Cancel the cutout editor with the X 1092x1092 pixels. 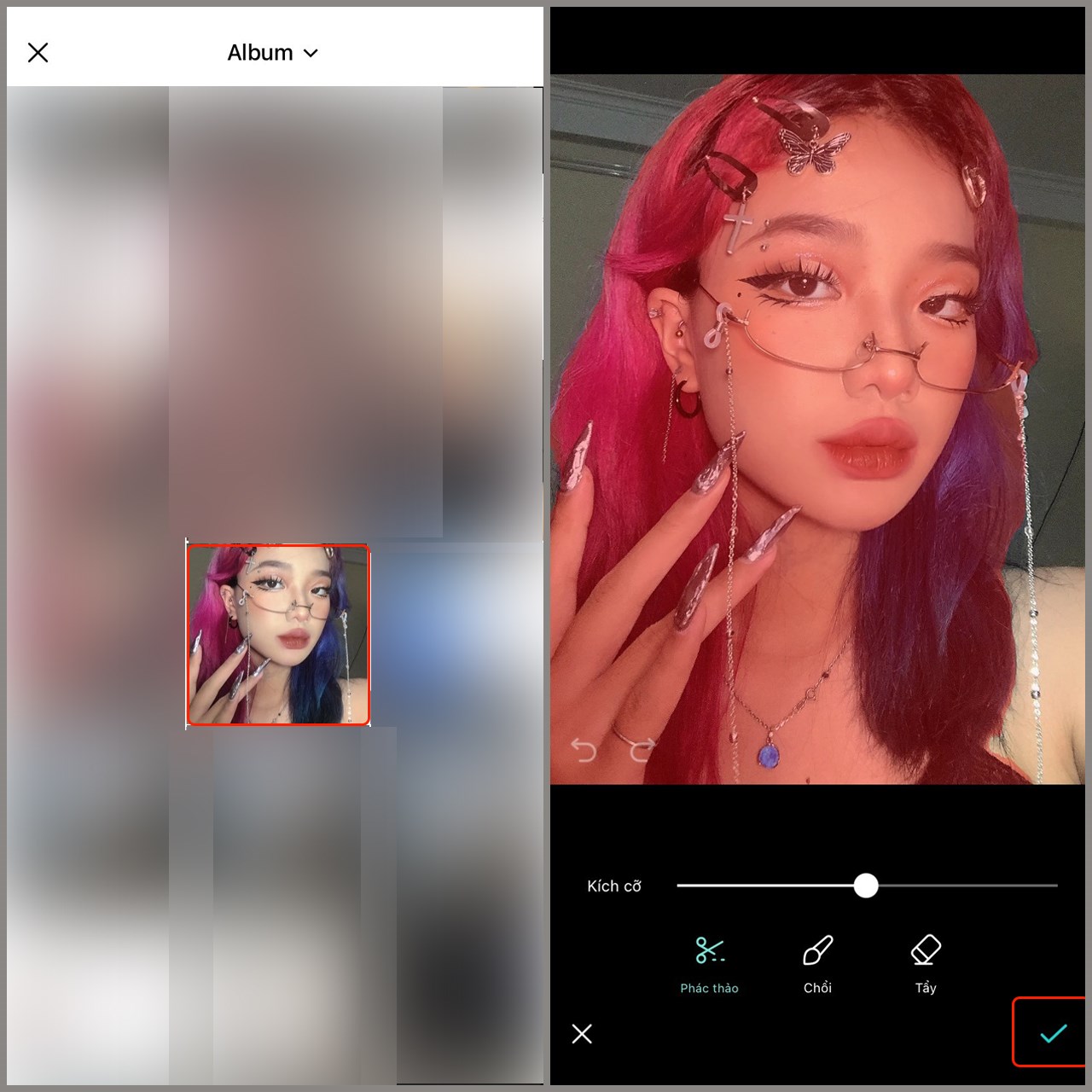(582, 1034)
